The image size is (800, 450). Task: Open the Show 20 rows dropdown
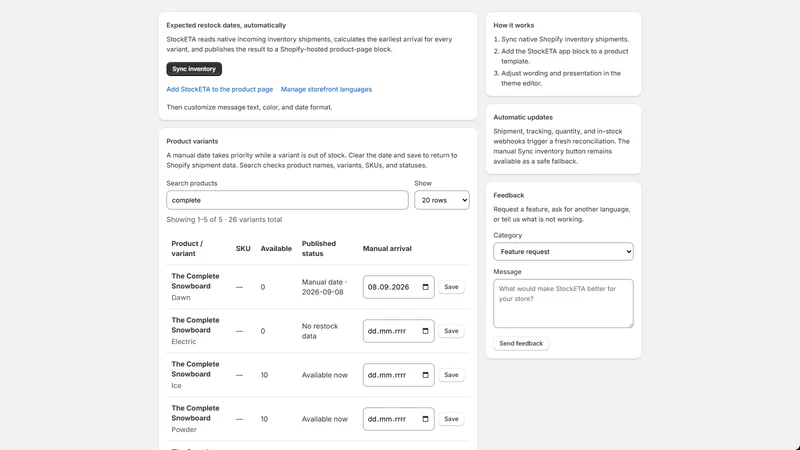[x=442, y=200]
